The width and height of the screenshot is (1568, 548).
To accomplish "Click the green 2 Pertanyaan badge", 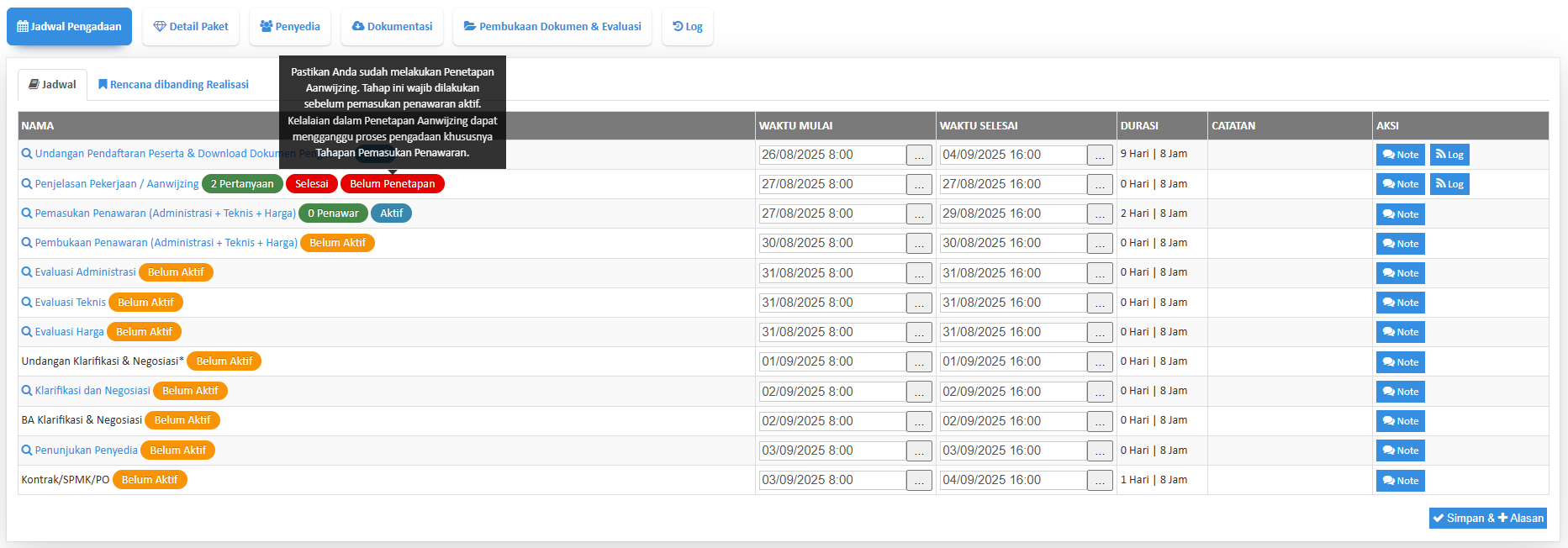I will pyautogui.click(x=242, y=184).
